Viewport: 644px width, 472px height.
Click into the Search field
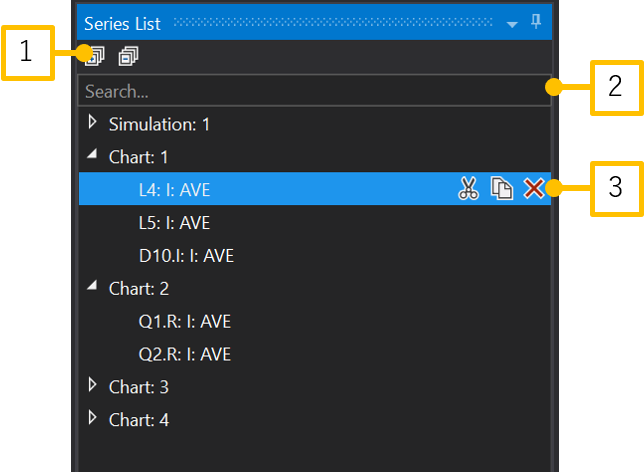point(300,91)
